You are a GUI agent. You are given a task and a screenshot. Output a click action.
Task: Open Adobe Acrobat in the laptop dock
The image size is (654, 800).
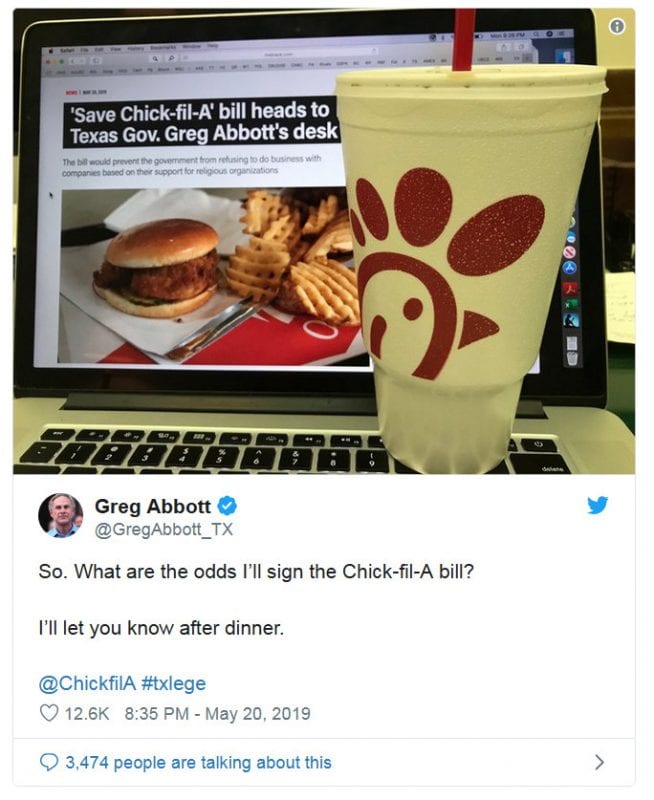[x=571, y=289]
